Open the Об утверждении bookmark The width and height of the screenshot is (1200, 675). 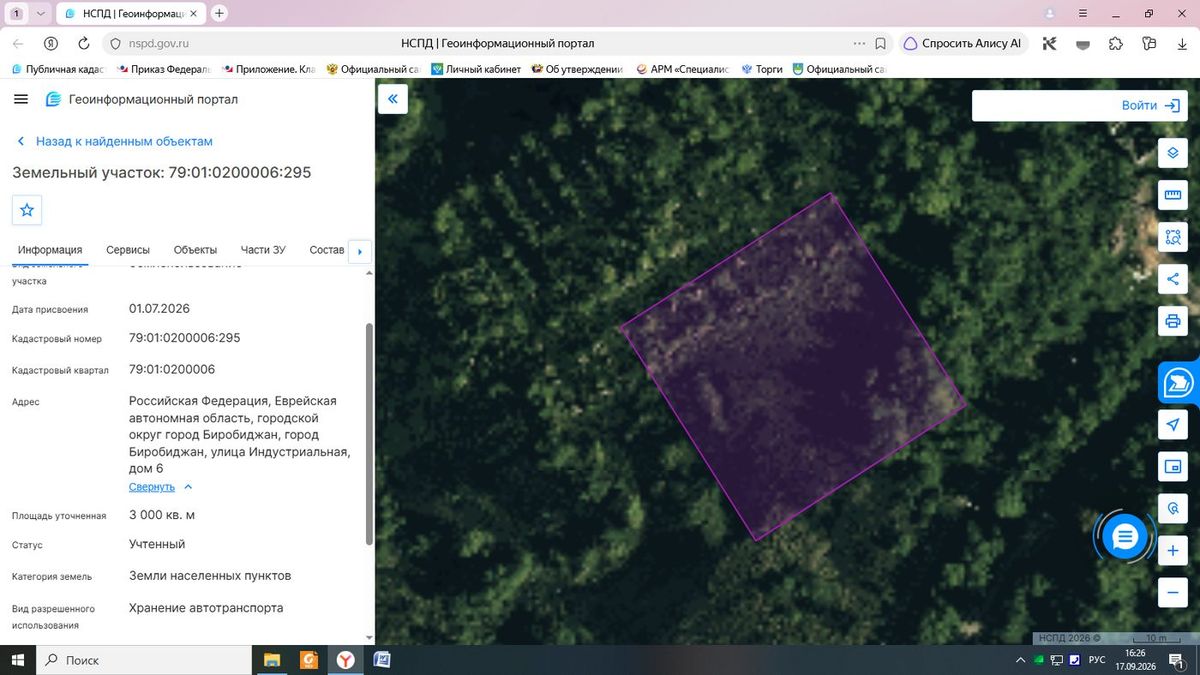point(578,69)
